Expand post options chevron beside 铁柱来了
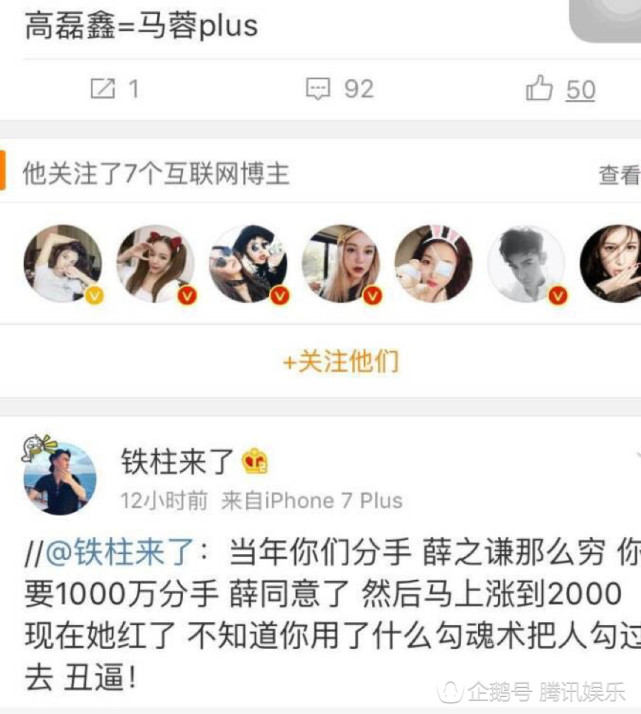 point(637,455)
